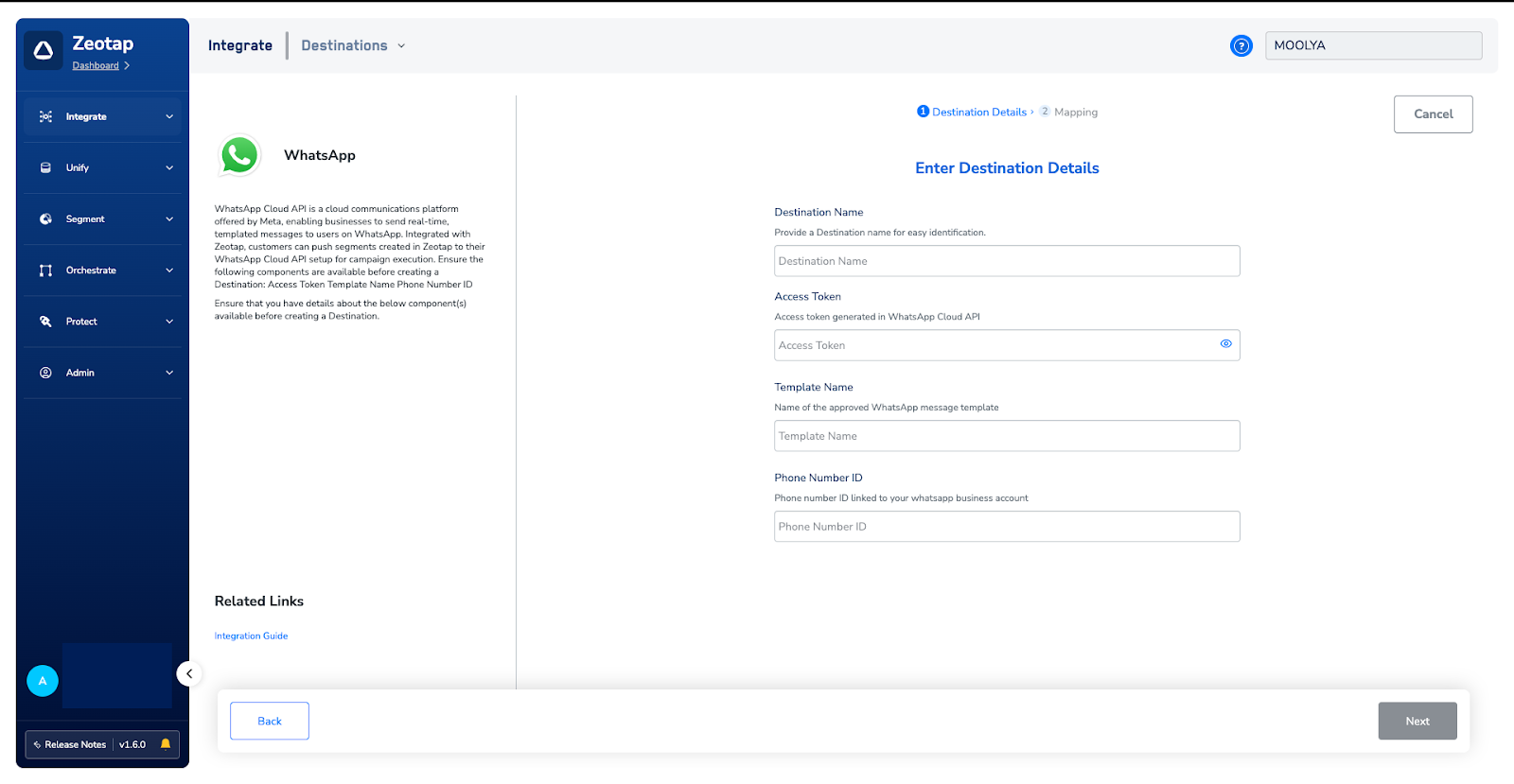Click the user avatar A icon

pos(43,681)
